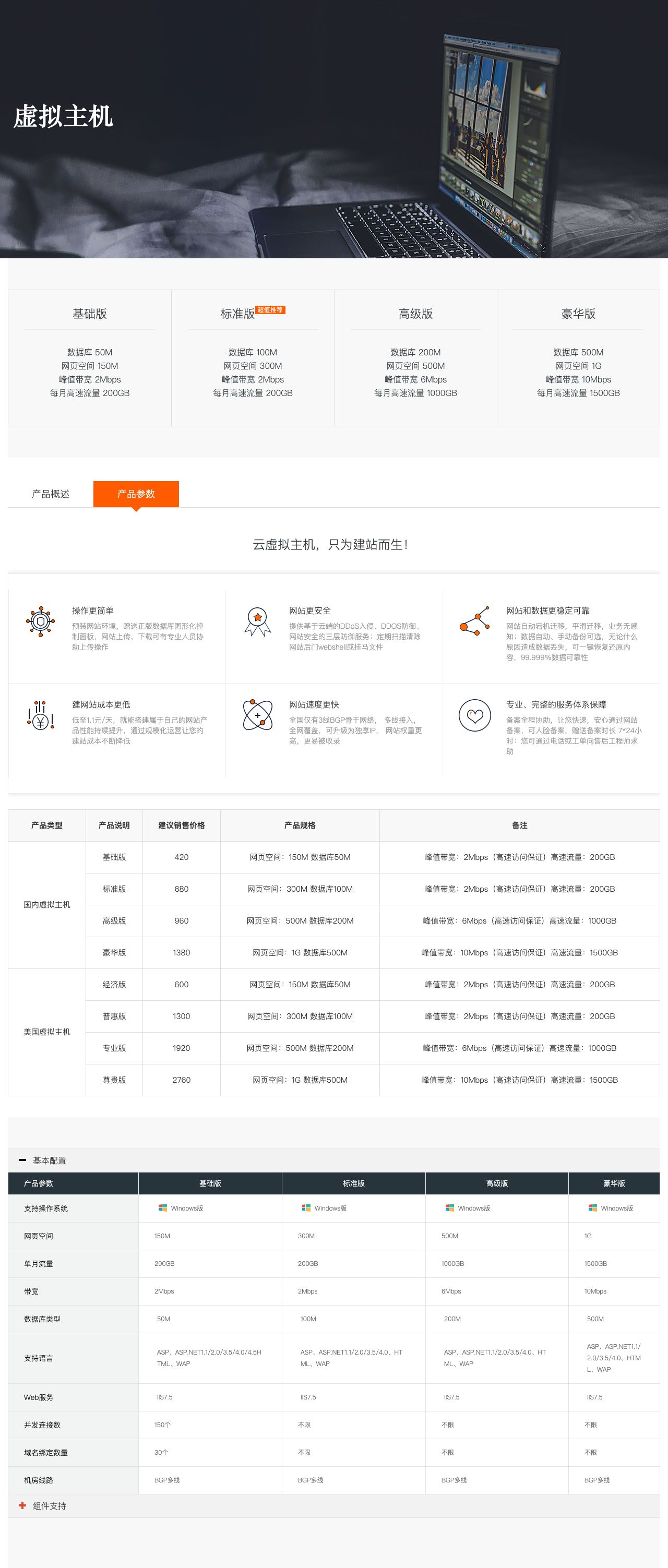Viewport: 668px width, 1568px height.
Task: Click the 单月流量 row label
Action: [x=73, y=1264]
